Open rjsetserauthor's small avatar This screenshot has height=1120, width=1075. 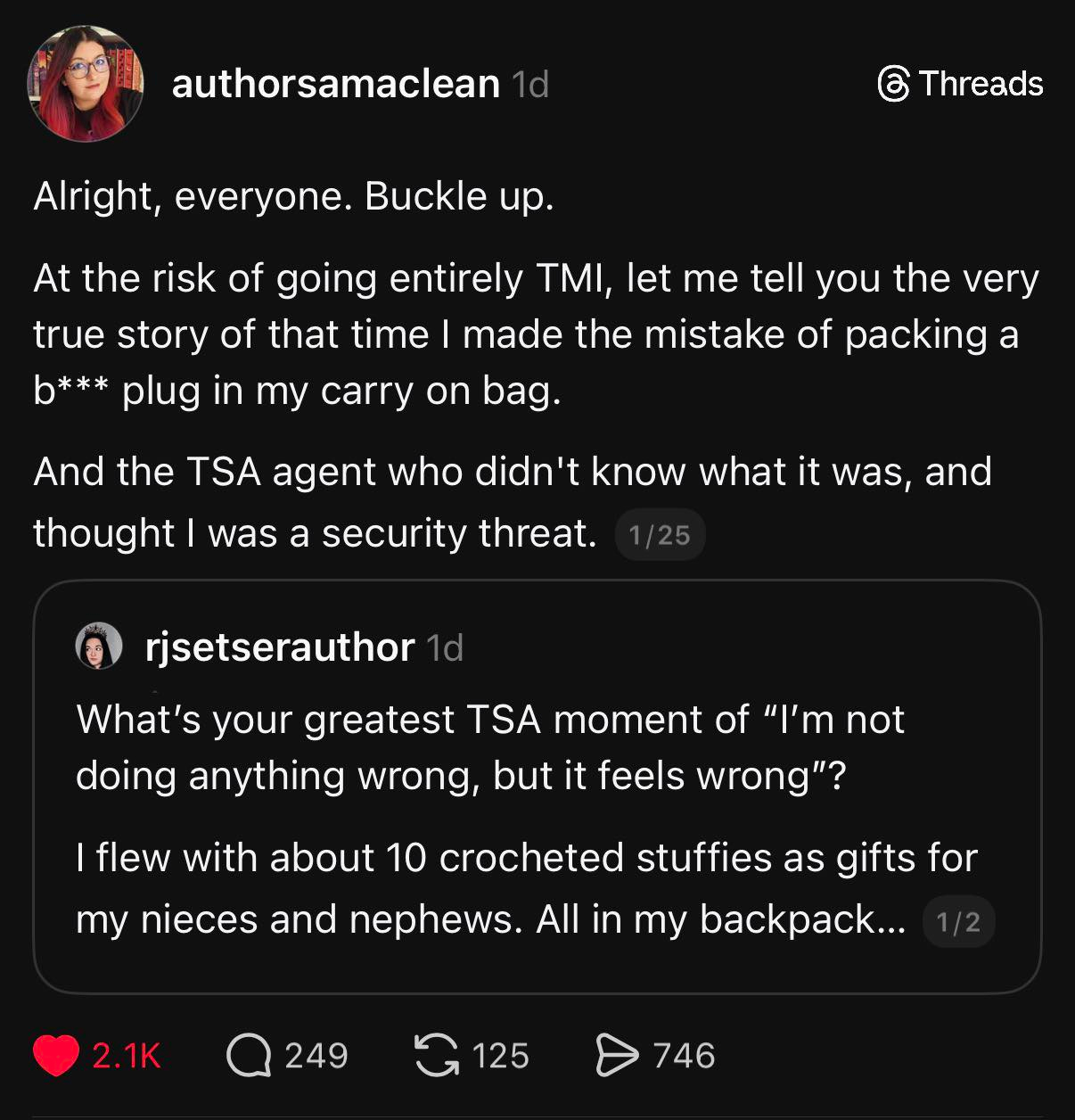click(97, 646)
